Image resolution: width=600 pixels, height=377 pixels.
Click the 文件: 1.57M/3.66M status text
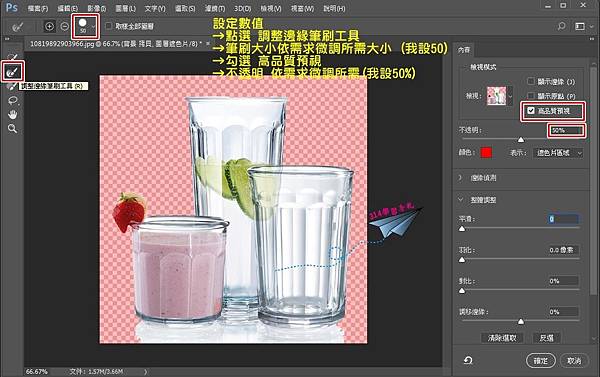point(96,372)
